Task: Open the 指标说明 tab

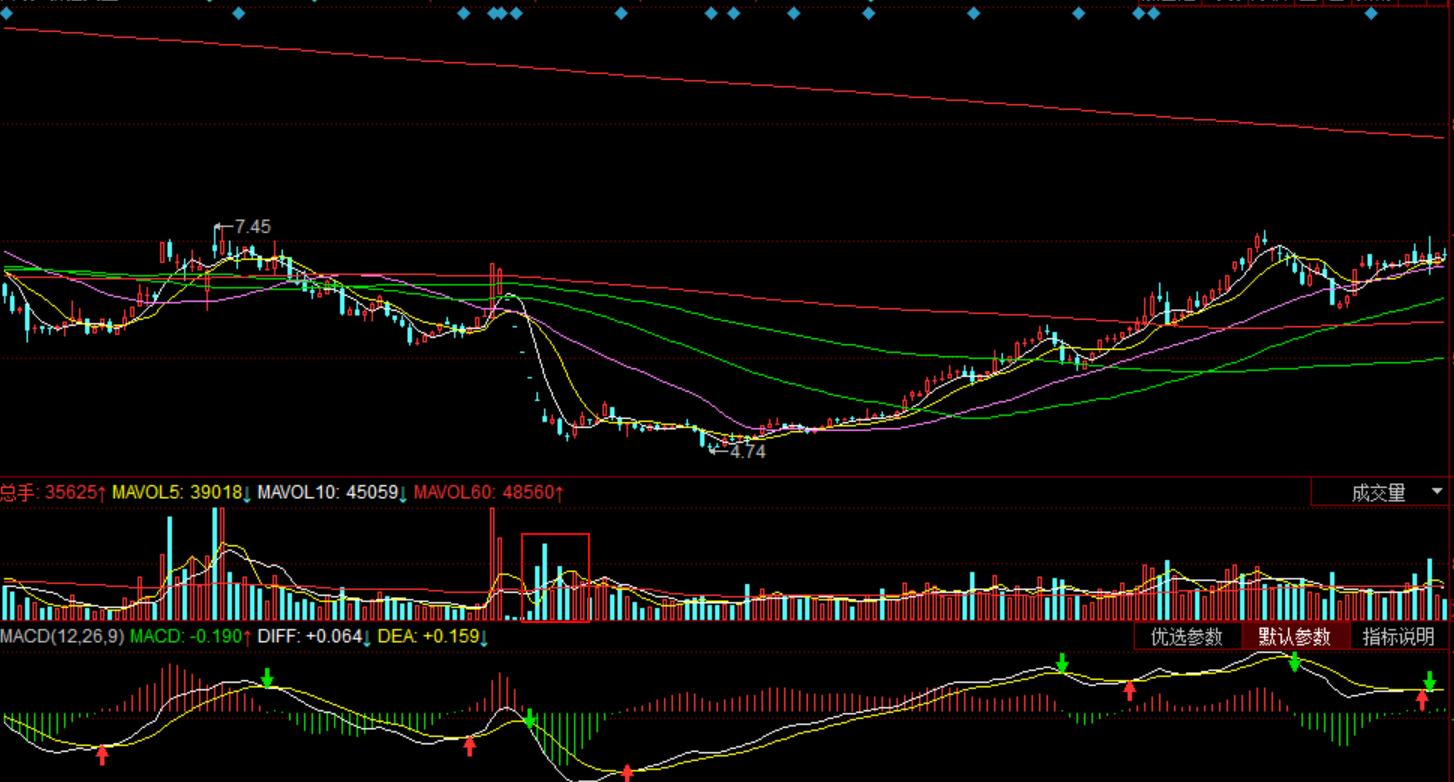Action: tap(1400, 637)
